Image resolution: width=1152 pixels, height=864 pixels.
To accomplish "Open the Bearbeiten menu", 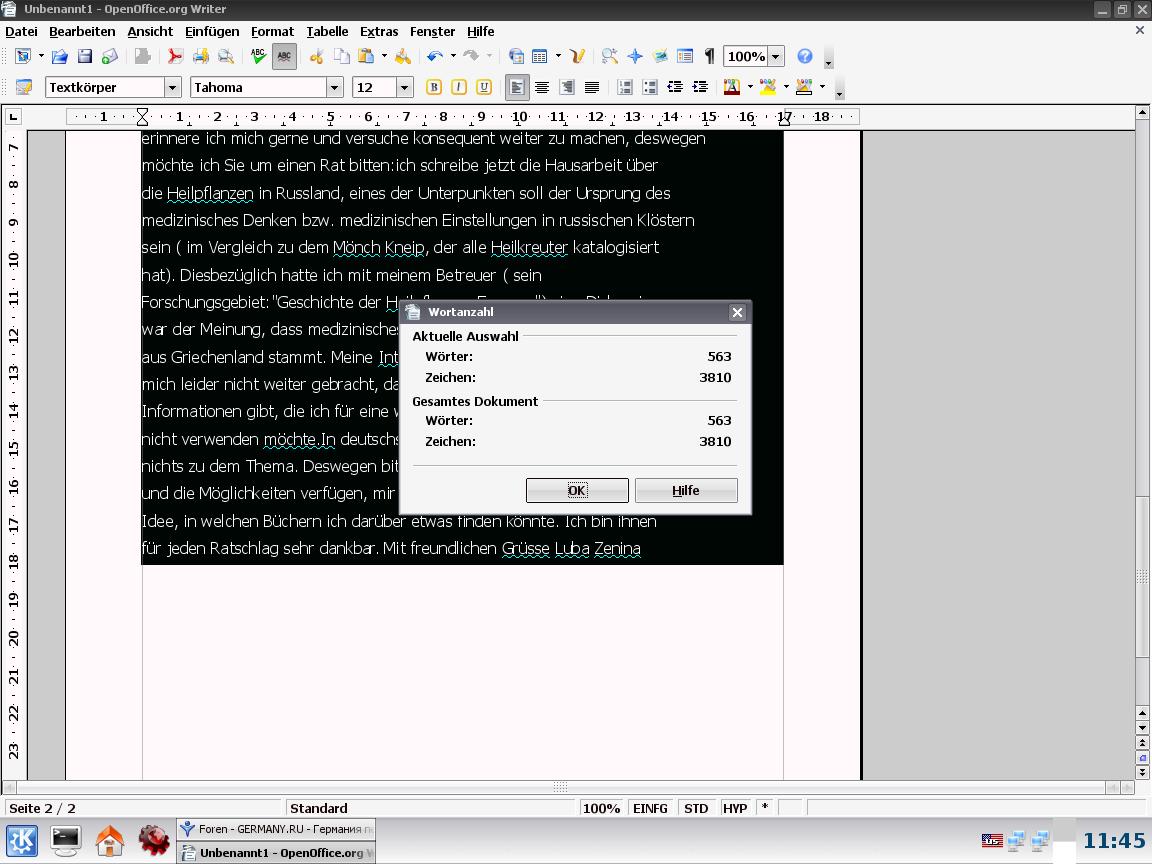I will 82,32.
